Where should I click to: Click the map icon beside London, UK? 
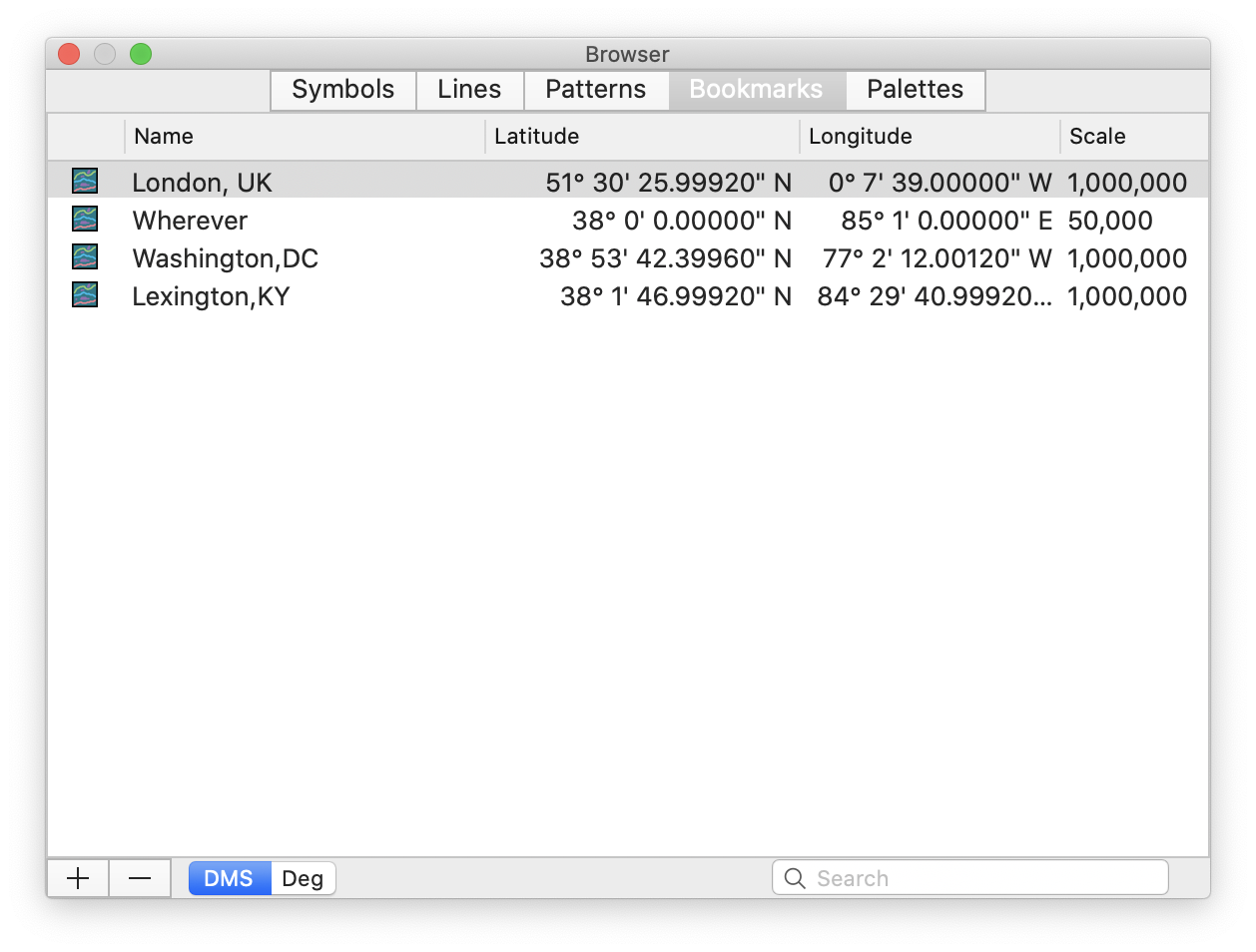tap(85, 181)
